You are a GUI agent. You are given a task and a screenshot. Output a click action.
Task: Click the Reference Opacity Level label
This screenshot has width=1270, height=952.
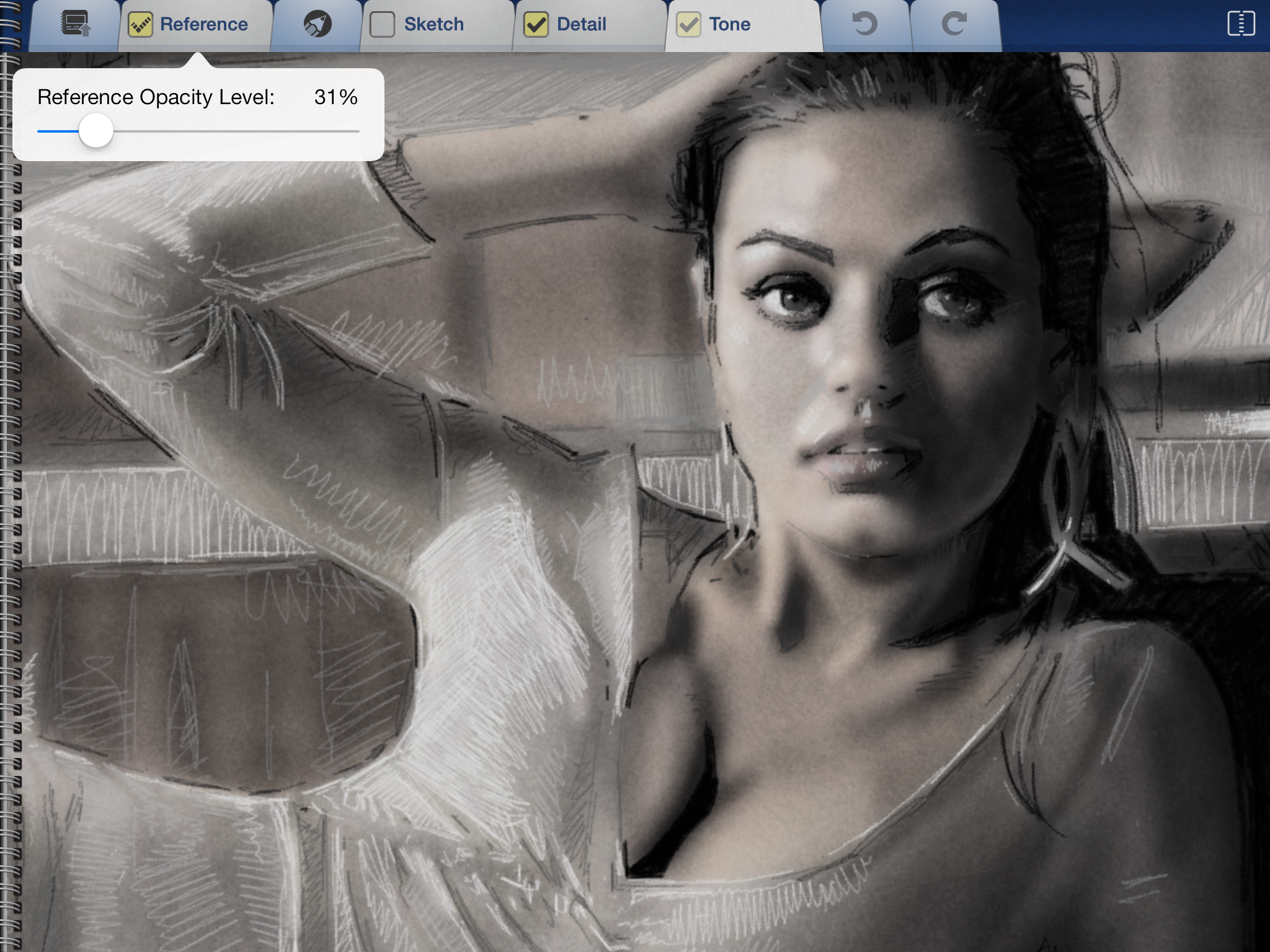(156, 97)
